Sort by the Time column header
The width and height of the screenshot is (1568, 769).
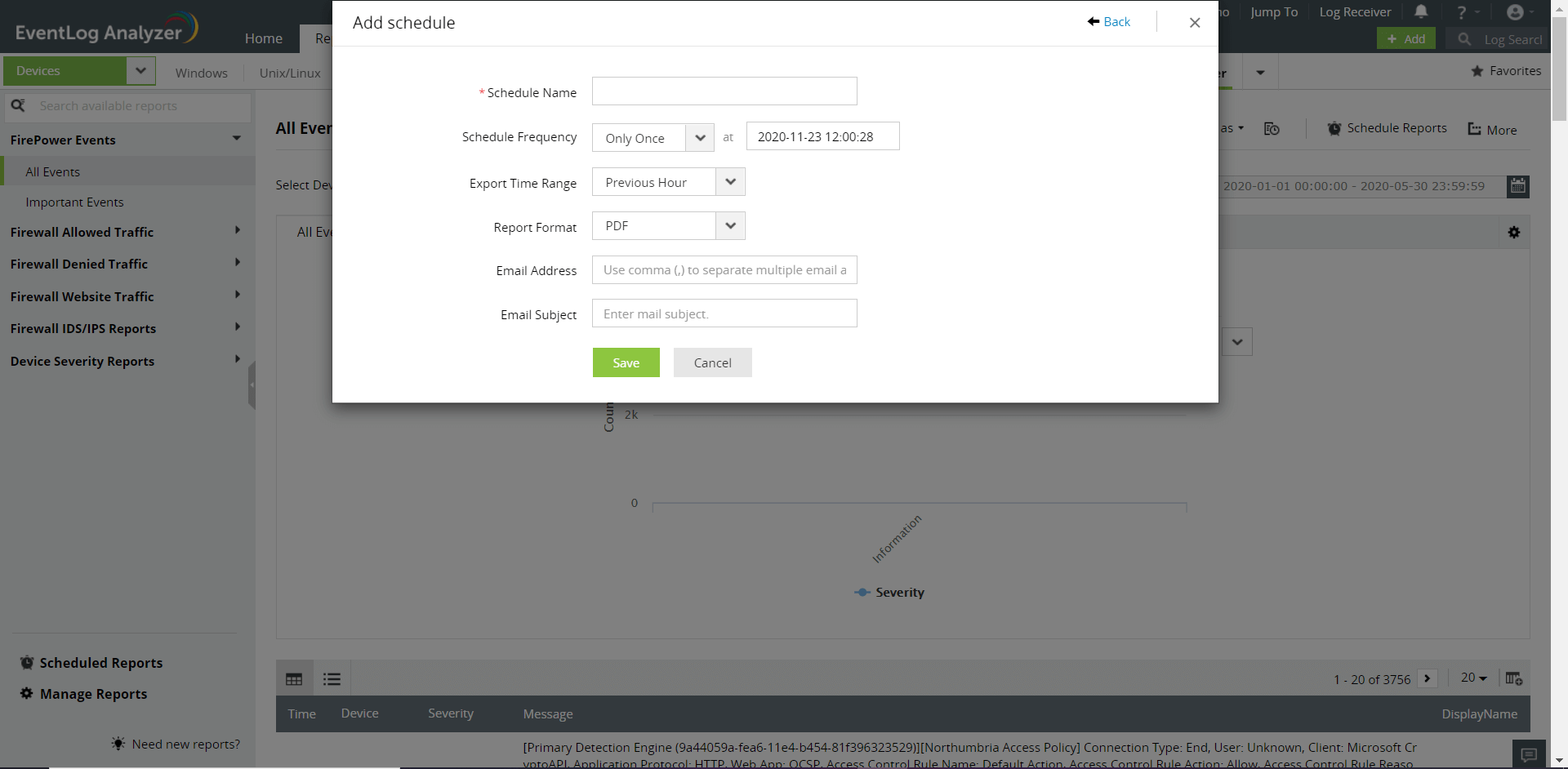(x=301, y=713)
